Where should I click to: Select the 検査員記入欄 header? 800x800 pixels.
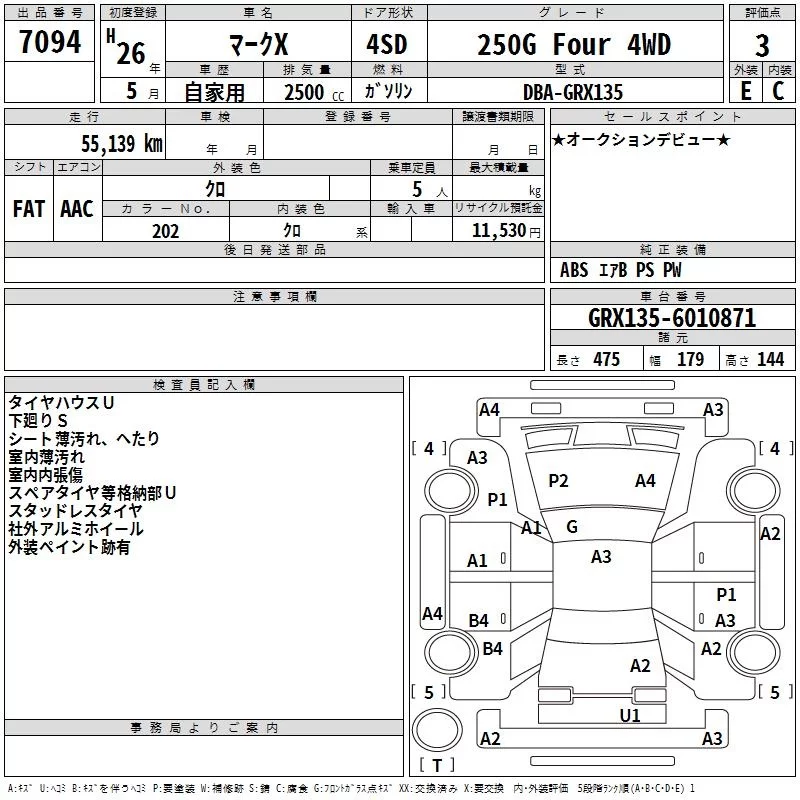click(x=204, y=385)
